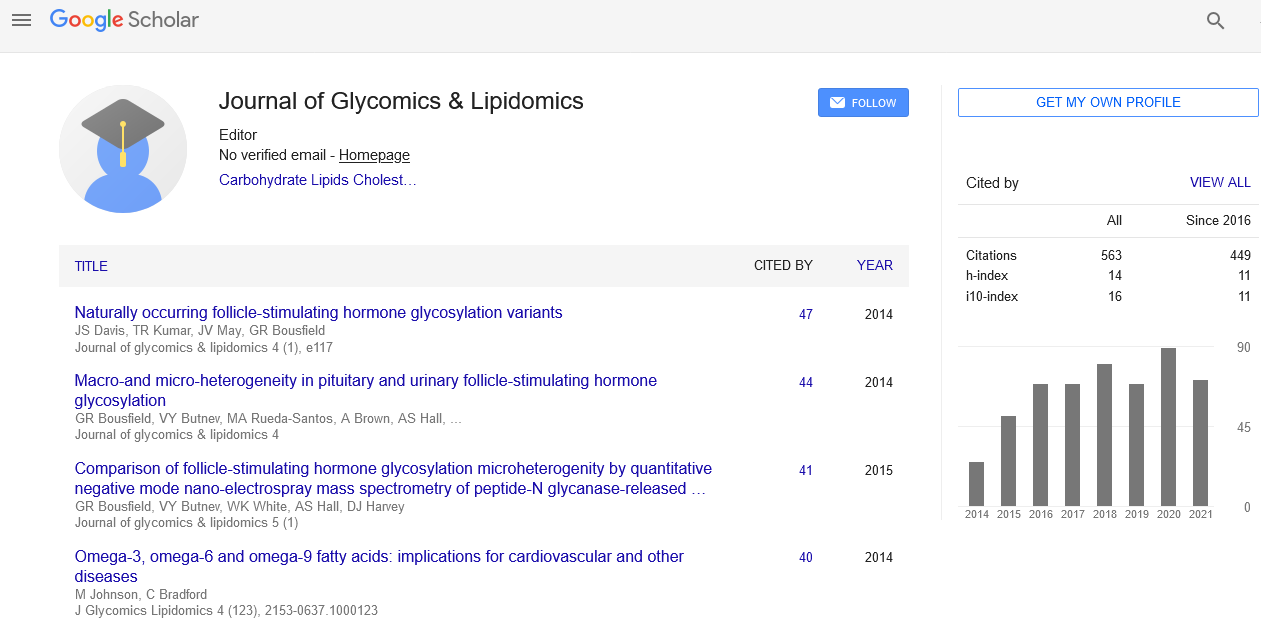Viewport: 1261px width, 628px height.
Task: Click the FOLLOW button
Action: tap(863, 103)
